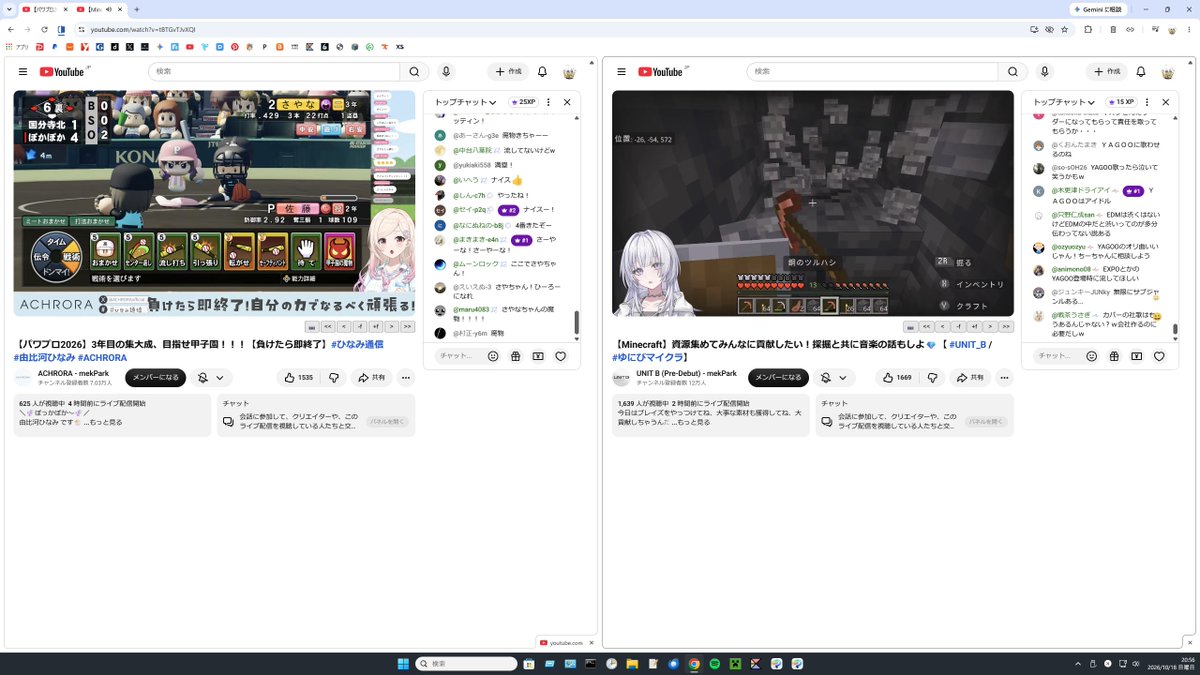This screenshot has height=675, width=1200.
Task: Switch to the パワプロ browser tab
Action: pyautogui.click(x=46, y=9)
